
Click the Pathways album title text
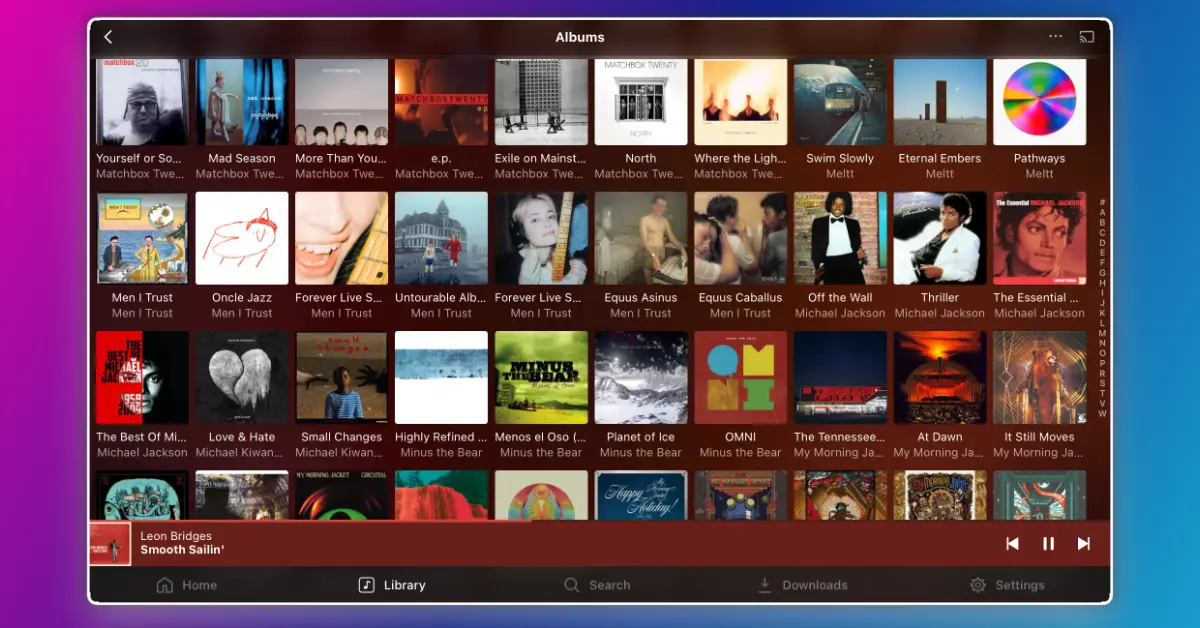tap(1040, 158)
